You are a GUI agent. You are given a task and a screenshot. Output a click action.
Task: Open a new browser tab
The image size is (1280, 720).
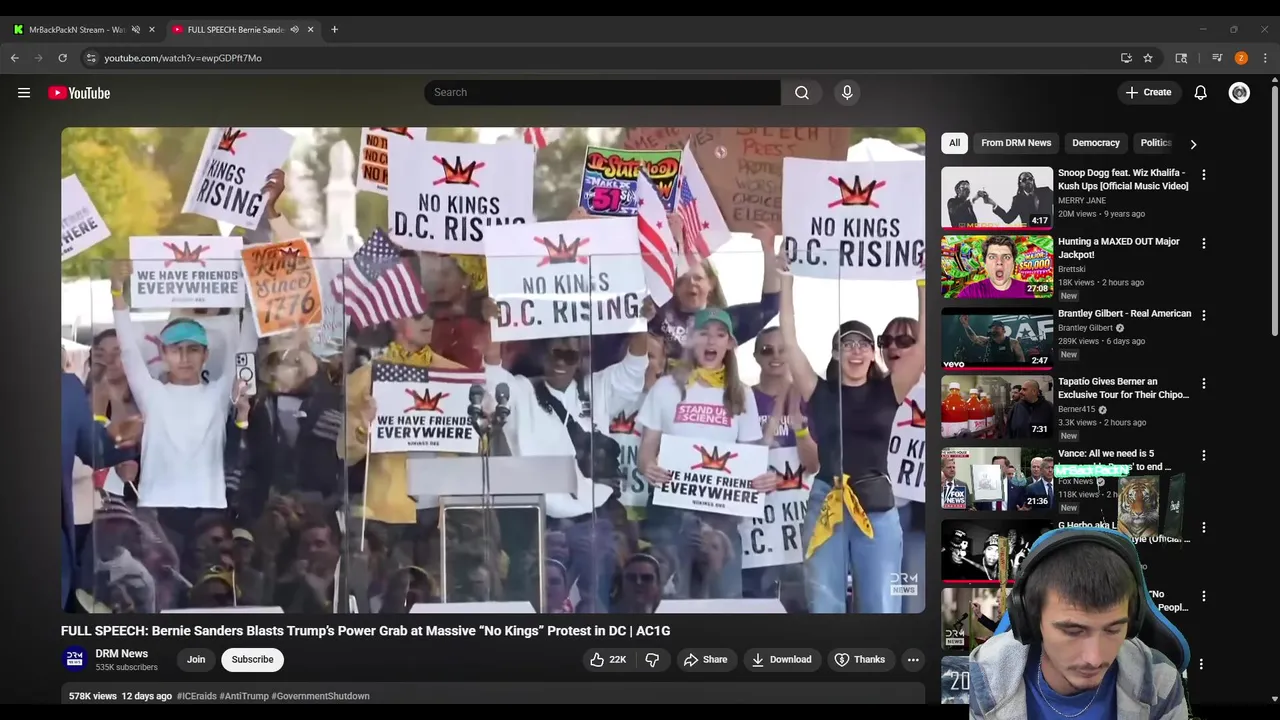[x=334, y=29]
